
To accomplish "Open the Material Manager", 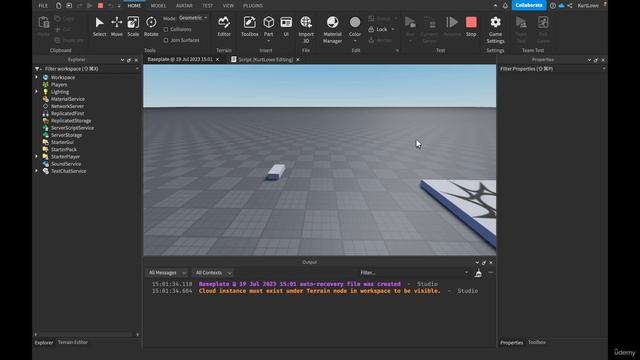I will tap(332, 29).
